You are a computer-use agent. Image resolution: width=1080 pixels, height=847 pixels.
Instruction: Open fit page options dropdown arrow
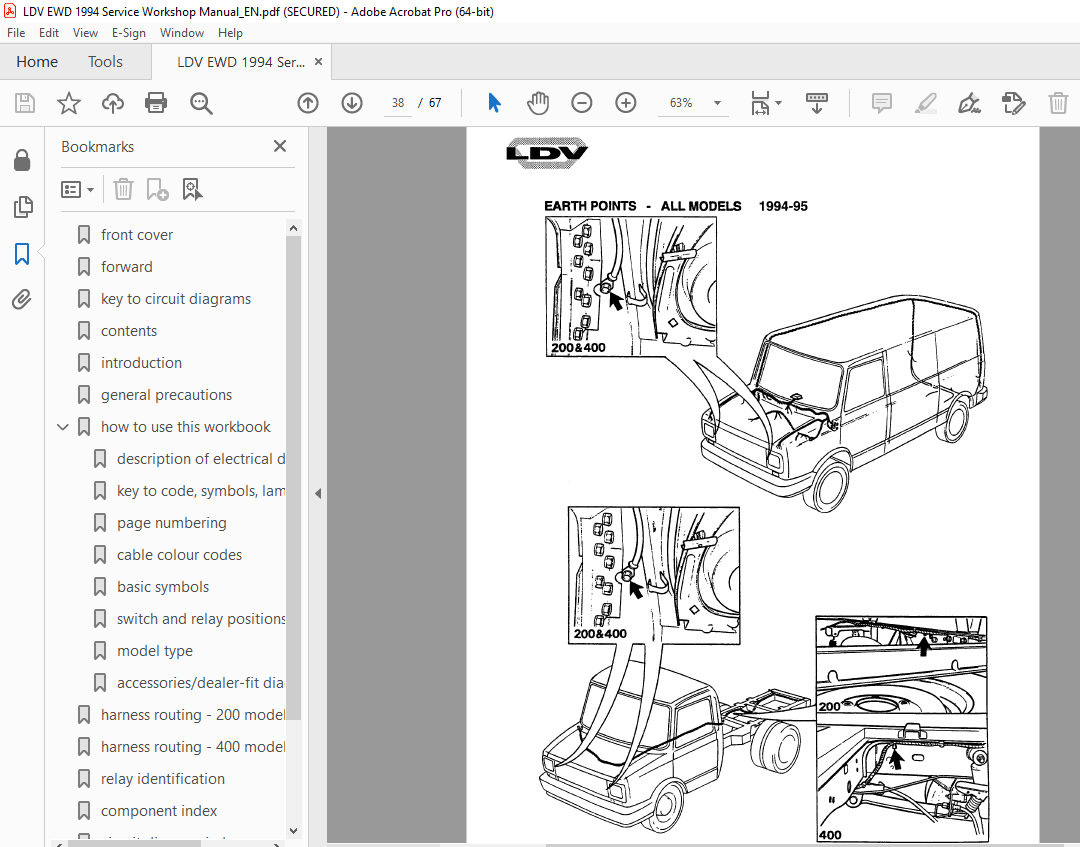(779, 103)
